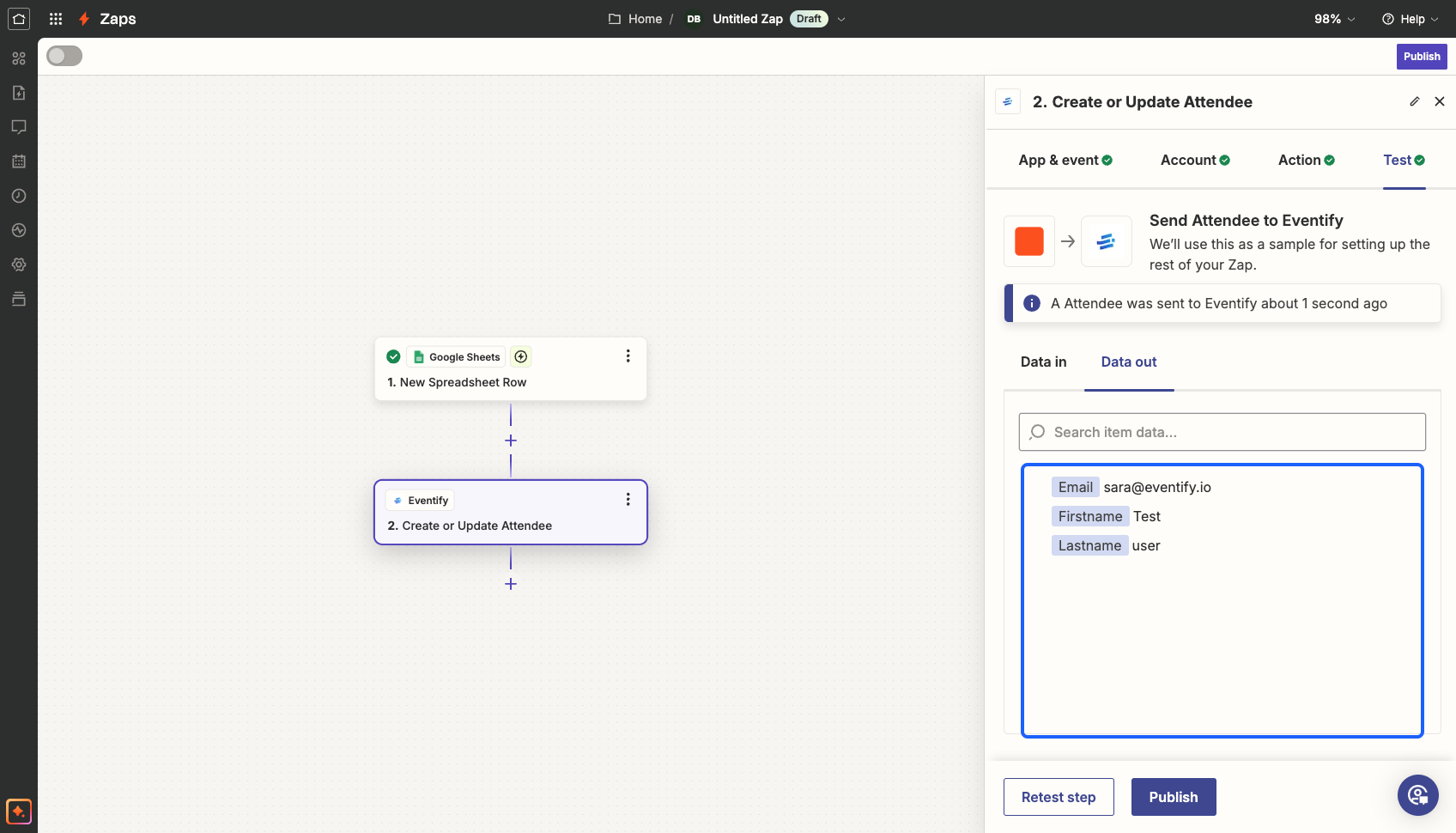Click the Zaps lightning bolt logo

coord(84,19)
